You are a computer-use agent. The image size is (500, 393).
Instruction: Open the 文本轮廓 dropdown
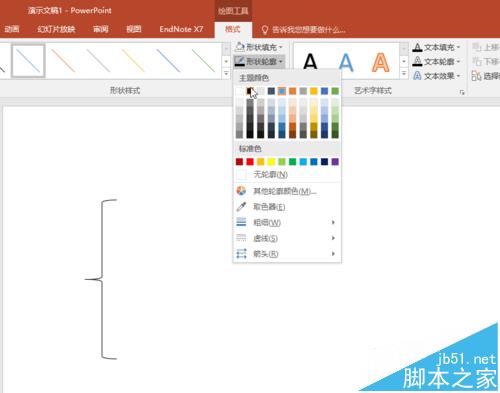tap(436, 62)
